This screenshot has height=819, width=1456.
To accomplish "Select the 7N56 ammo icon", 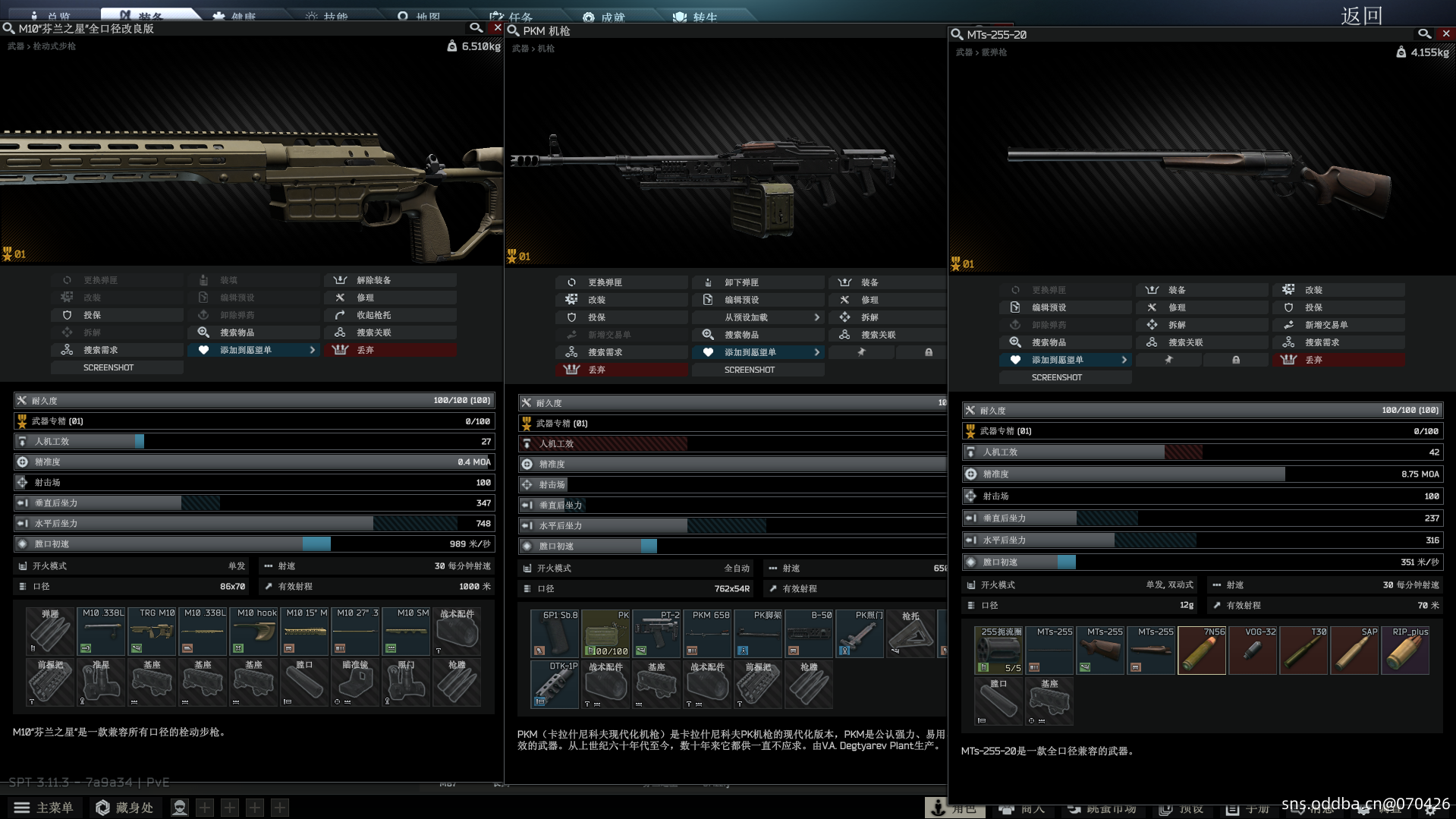I will [x=1202, y=650].
